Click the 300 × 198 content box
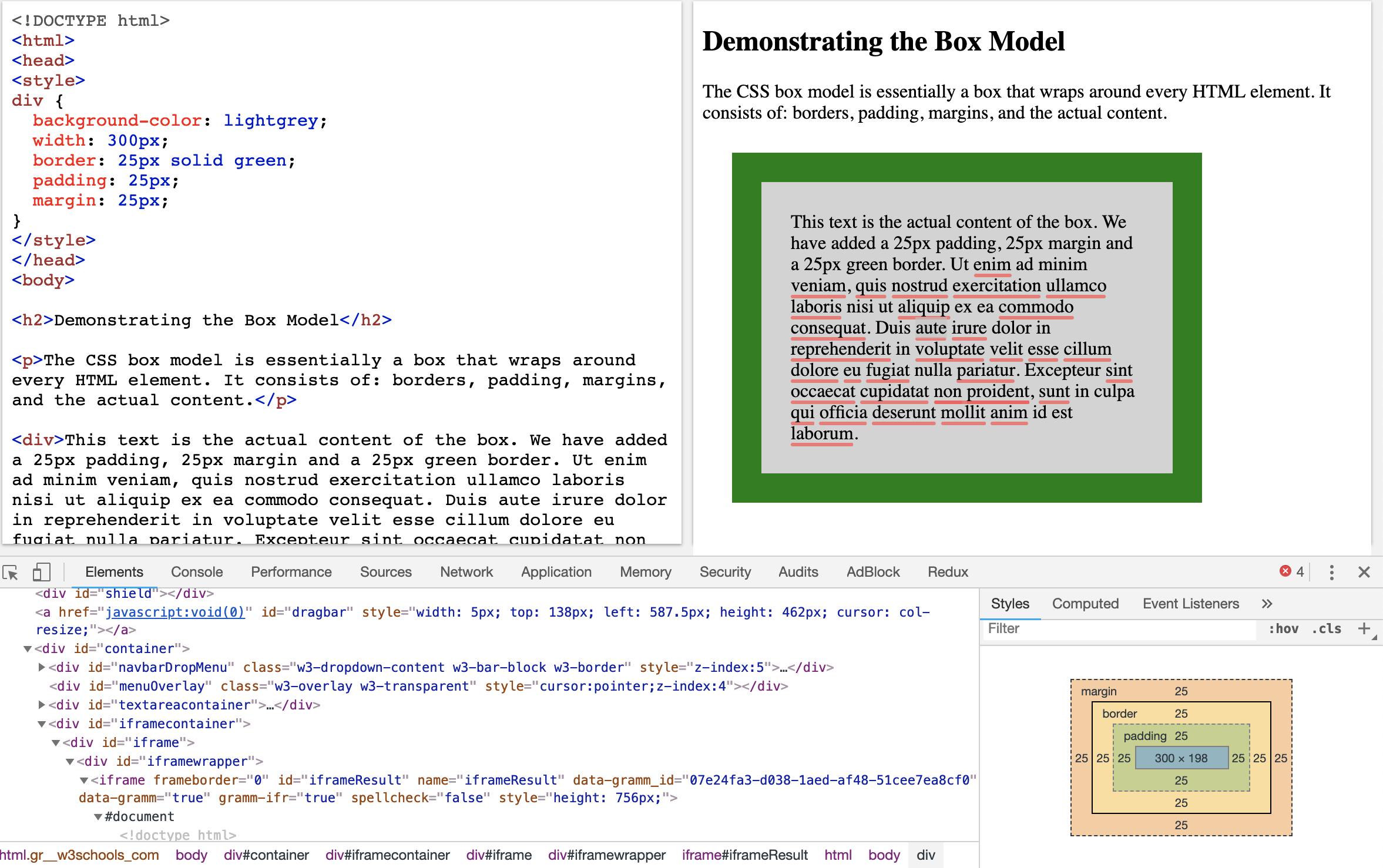Image resolution: width=1383 pixels, height=868 pixels. point(1181,758)
